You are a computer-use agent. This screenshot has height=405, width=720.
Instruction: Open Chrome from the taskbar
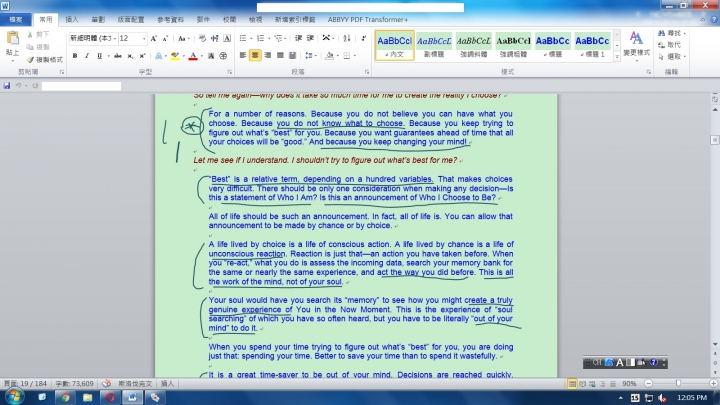65,397
